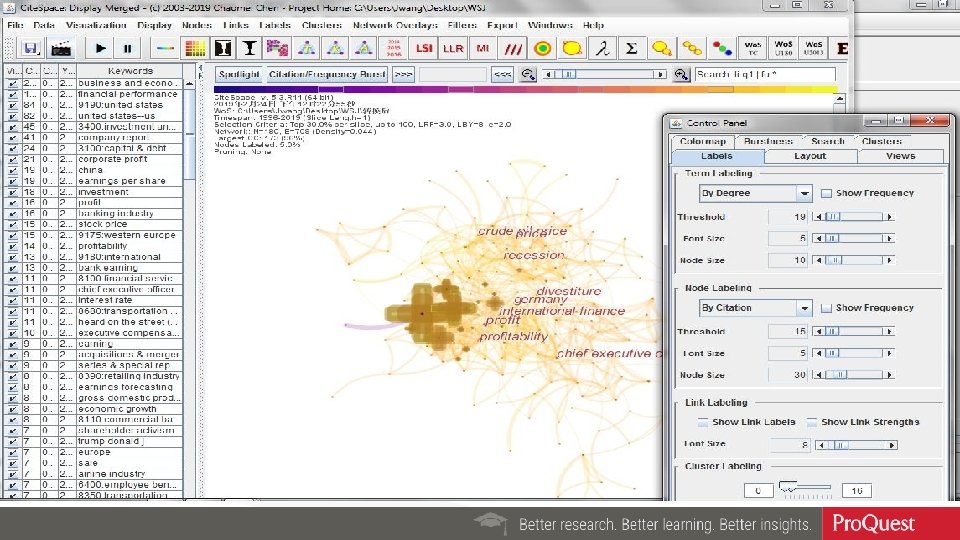Uncheck the stock price row checkbox

click(12, 224)
